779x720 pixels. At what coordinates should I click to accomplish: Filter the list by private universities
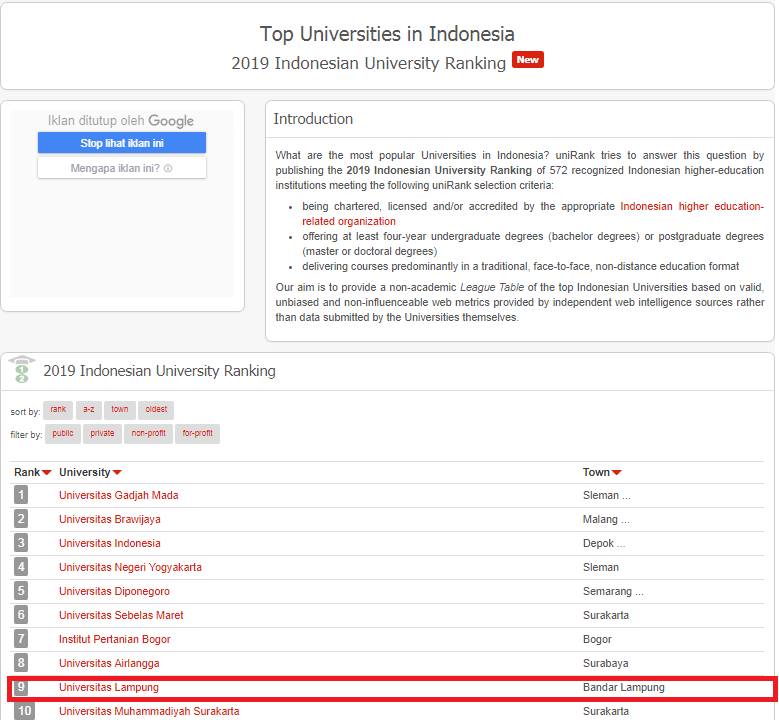[x=103, y=434]
